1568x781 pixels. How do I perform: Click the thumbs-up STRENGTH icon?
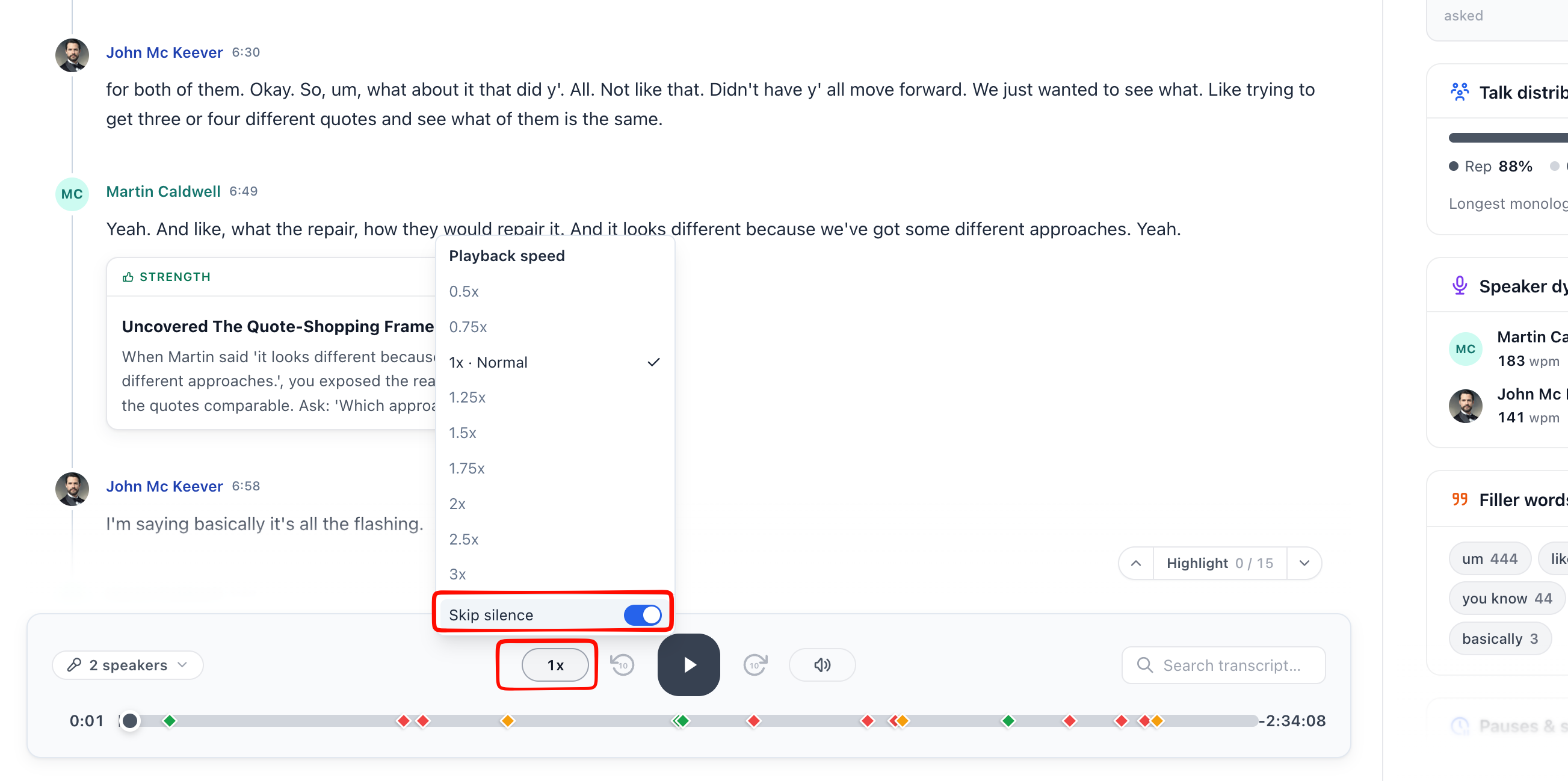pos(128,277)
